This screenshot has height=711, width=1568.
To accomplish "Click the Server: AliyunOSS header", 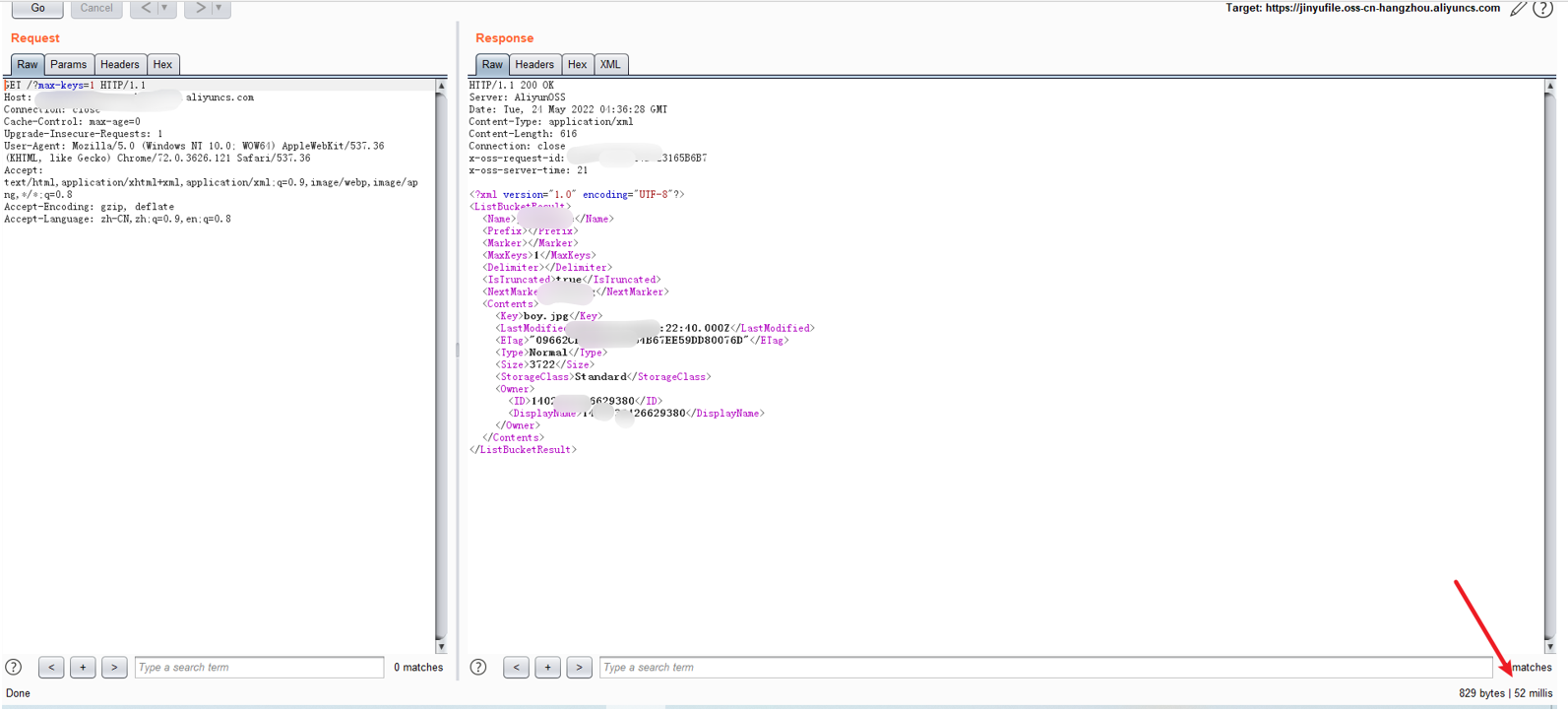I will pos(517,97).
